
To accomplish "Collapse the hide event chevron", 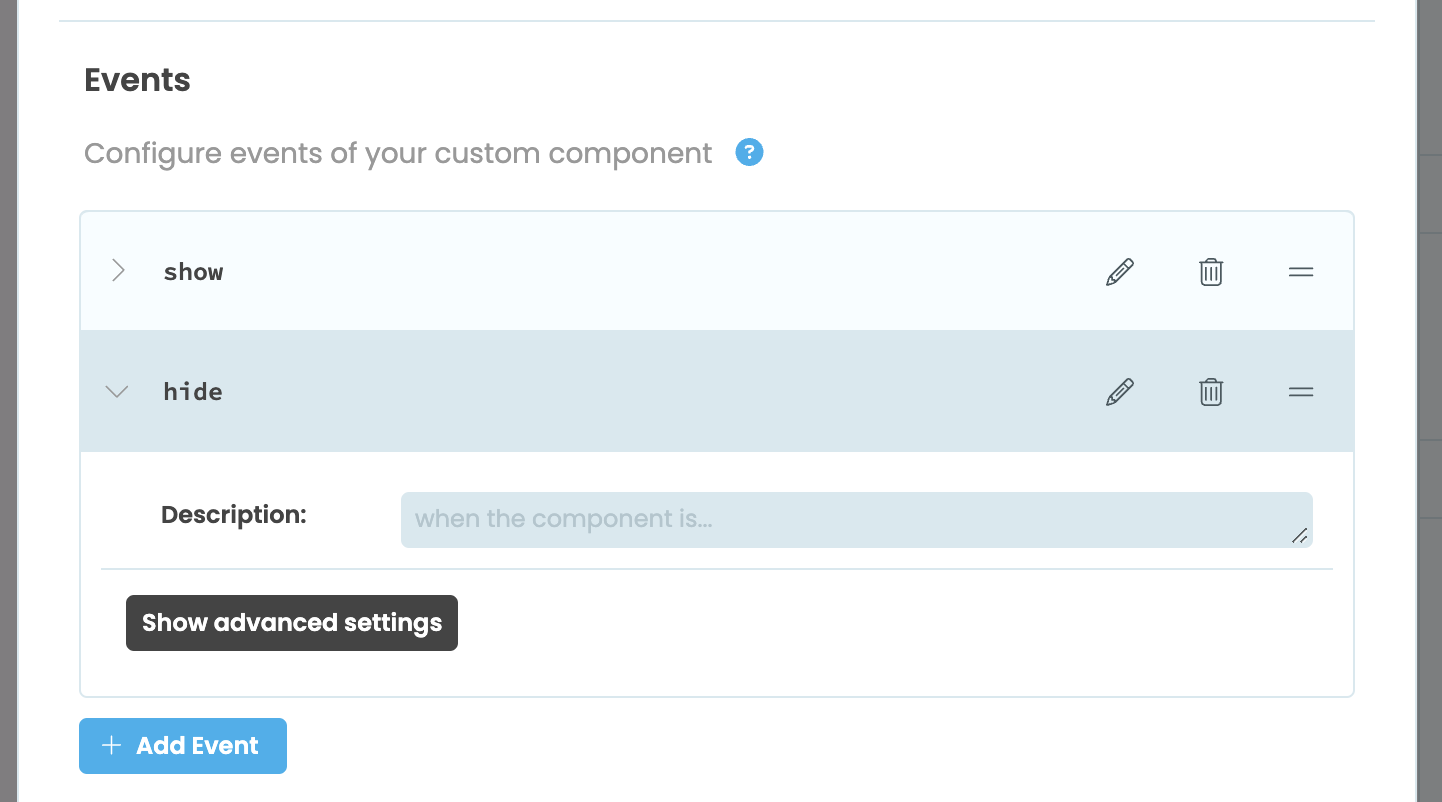I will [117, 392].
